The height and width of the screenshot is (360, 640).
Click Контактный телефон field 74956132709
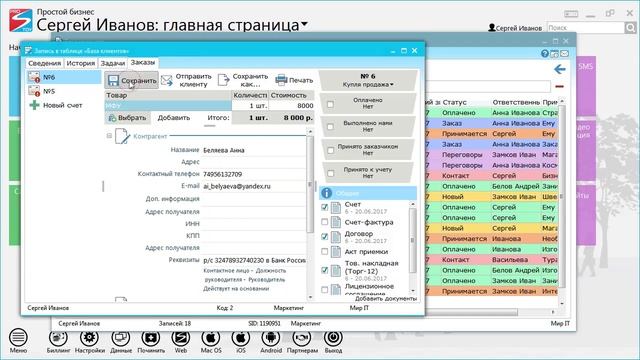pyautogui.click(x=254, y=174)
